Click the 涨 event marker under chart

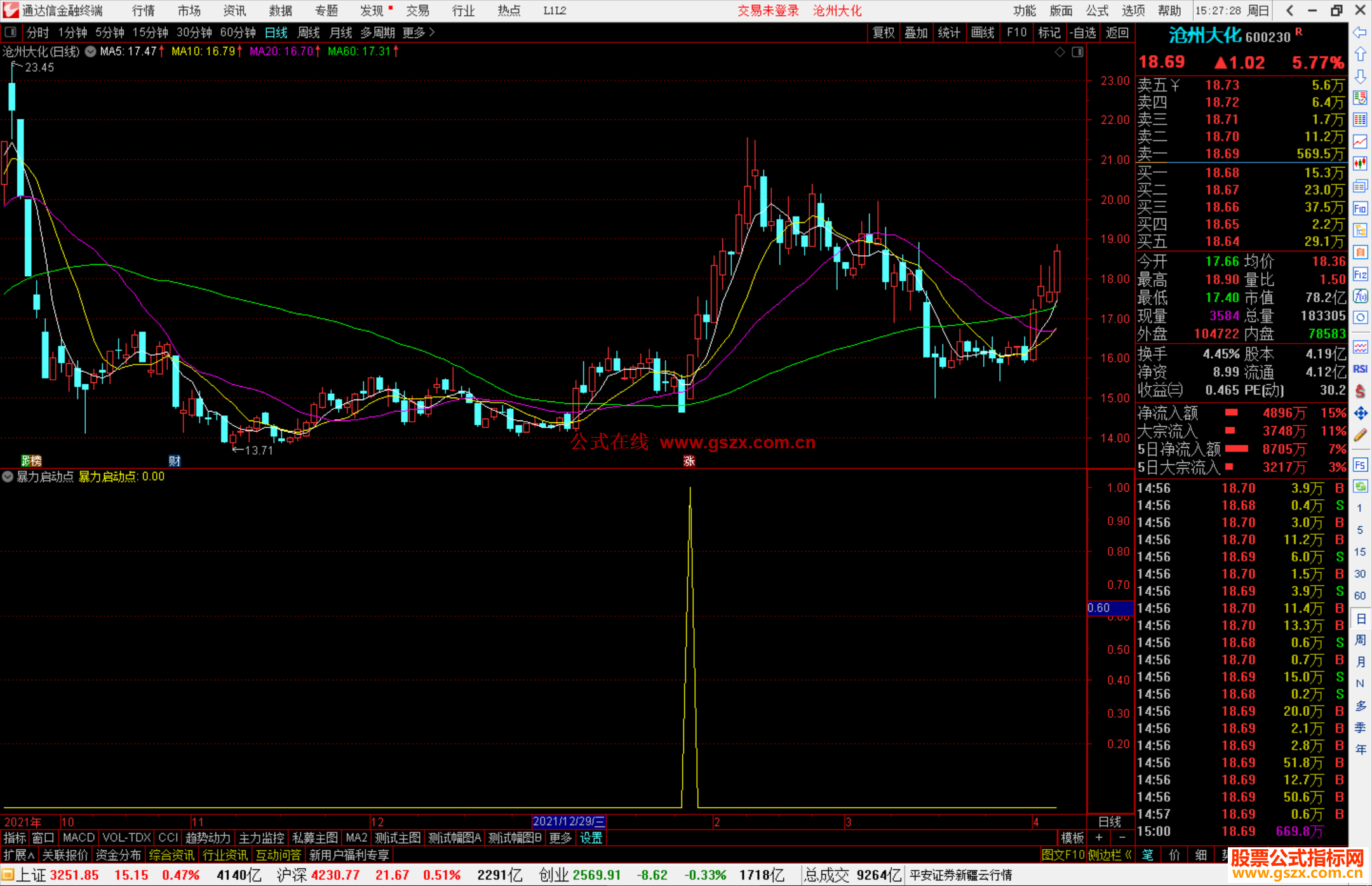click(689, 461)
